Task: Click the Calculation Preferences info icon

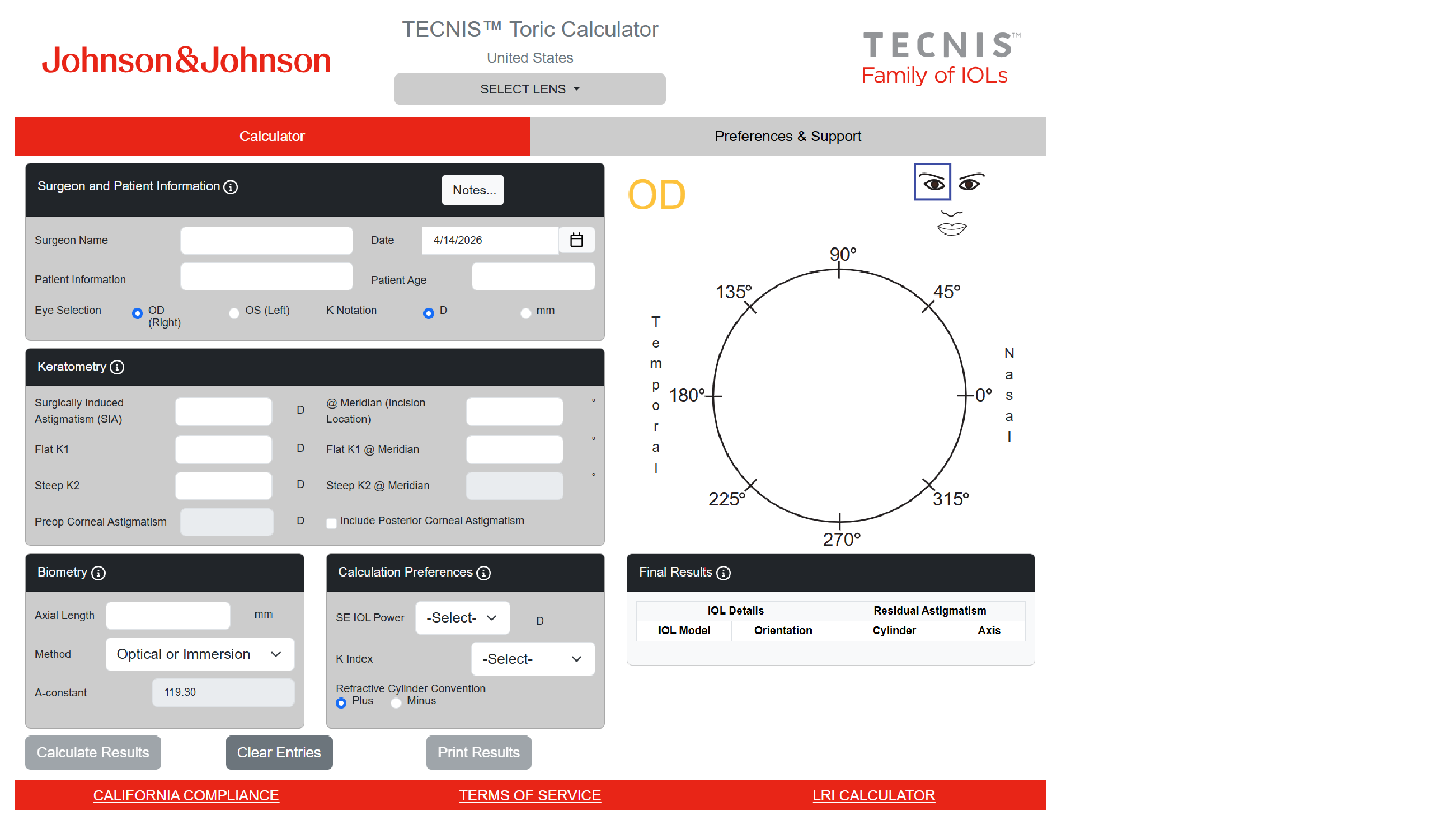Action: [483, 573]
